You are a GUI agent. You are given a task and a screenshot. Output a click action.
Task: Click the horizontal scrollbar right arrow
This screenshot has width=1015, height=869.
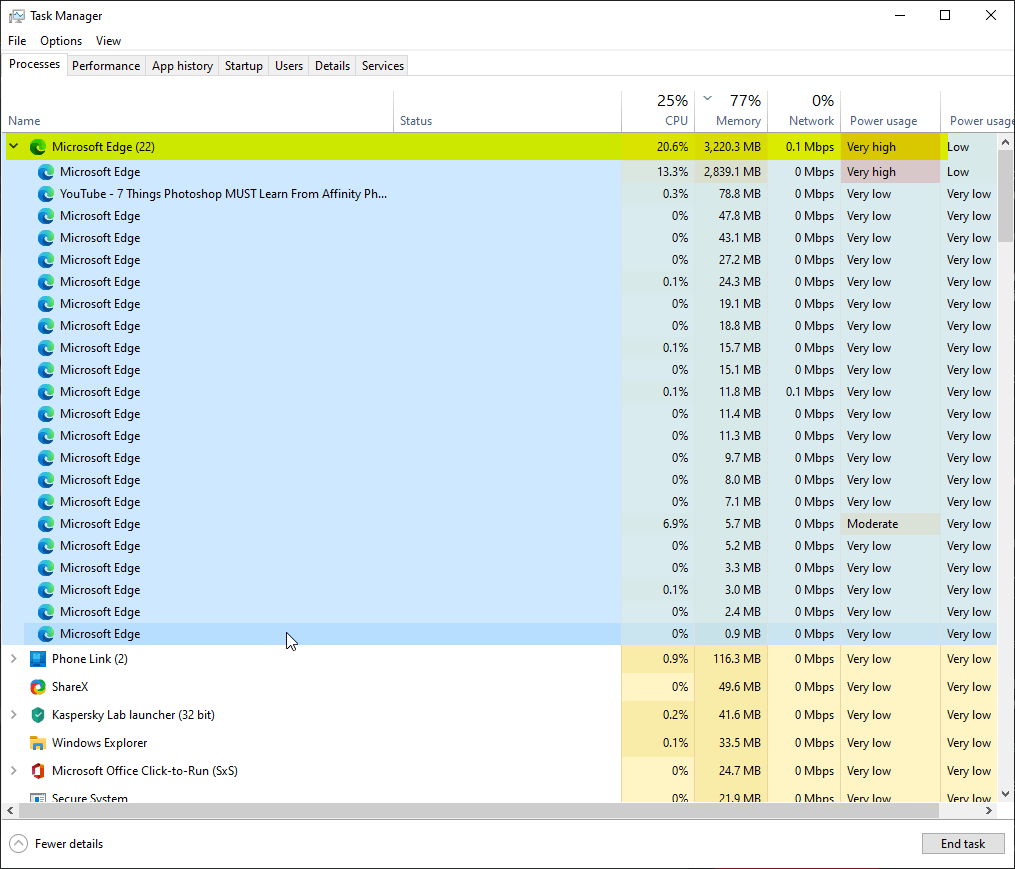point(988,810)
